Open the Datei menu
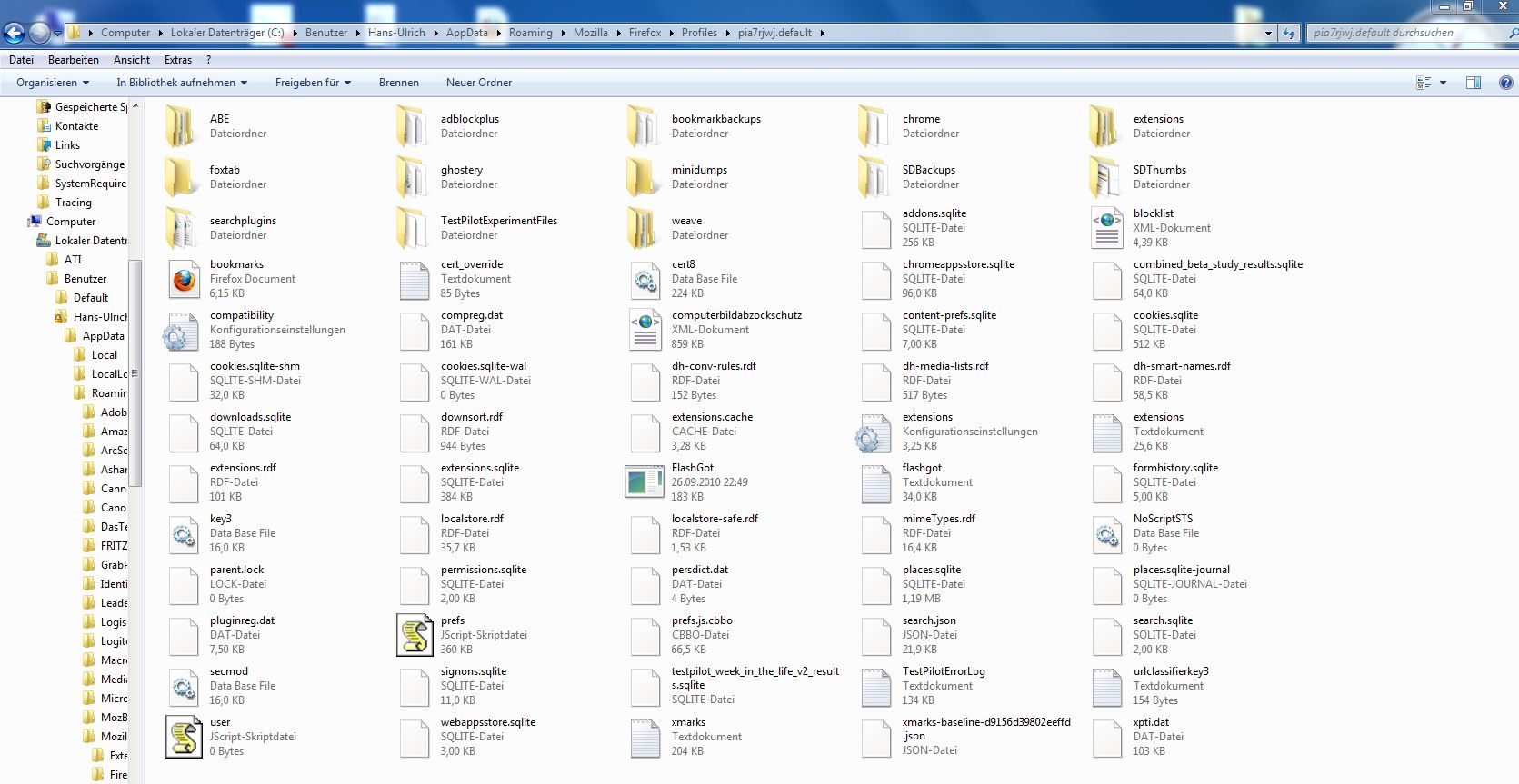 pyautogui.click(x=21, y=60)
